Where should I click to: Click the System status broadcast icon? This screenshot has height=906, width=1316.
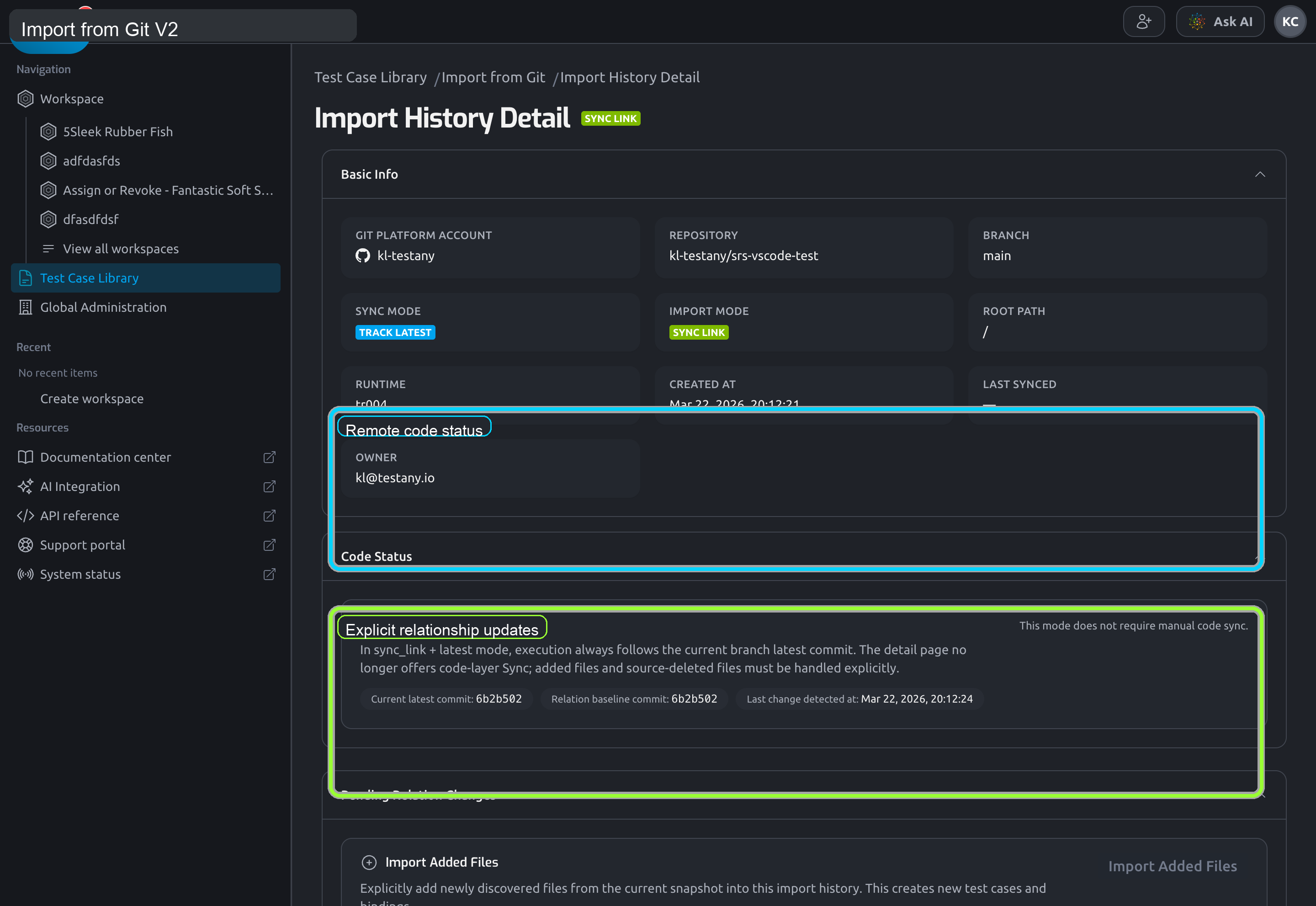coord(26,574)
